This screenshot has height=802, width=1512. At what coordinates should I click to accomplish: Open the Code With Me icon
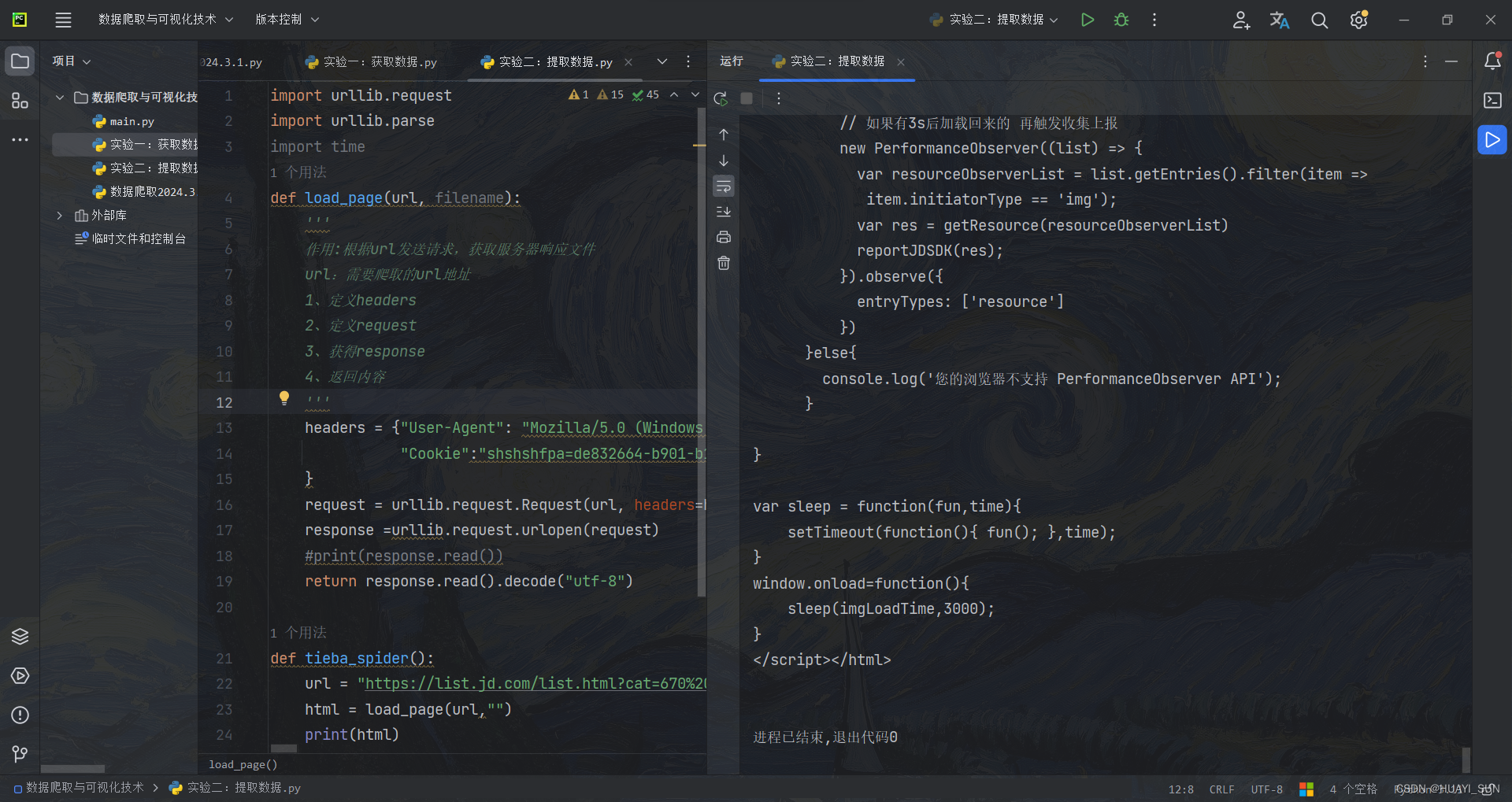click(x=1241, y=20)
